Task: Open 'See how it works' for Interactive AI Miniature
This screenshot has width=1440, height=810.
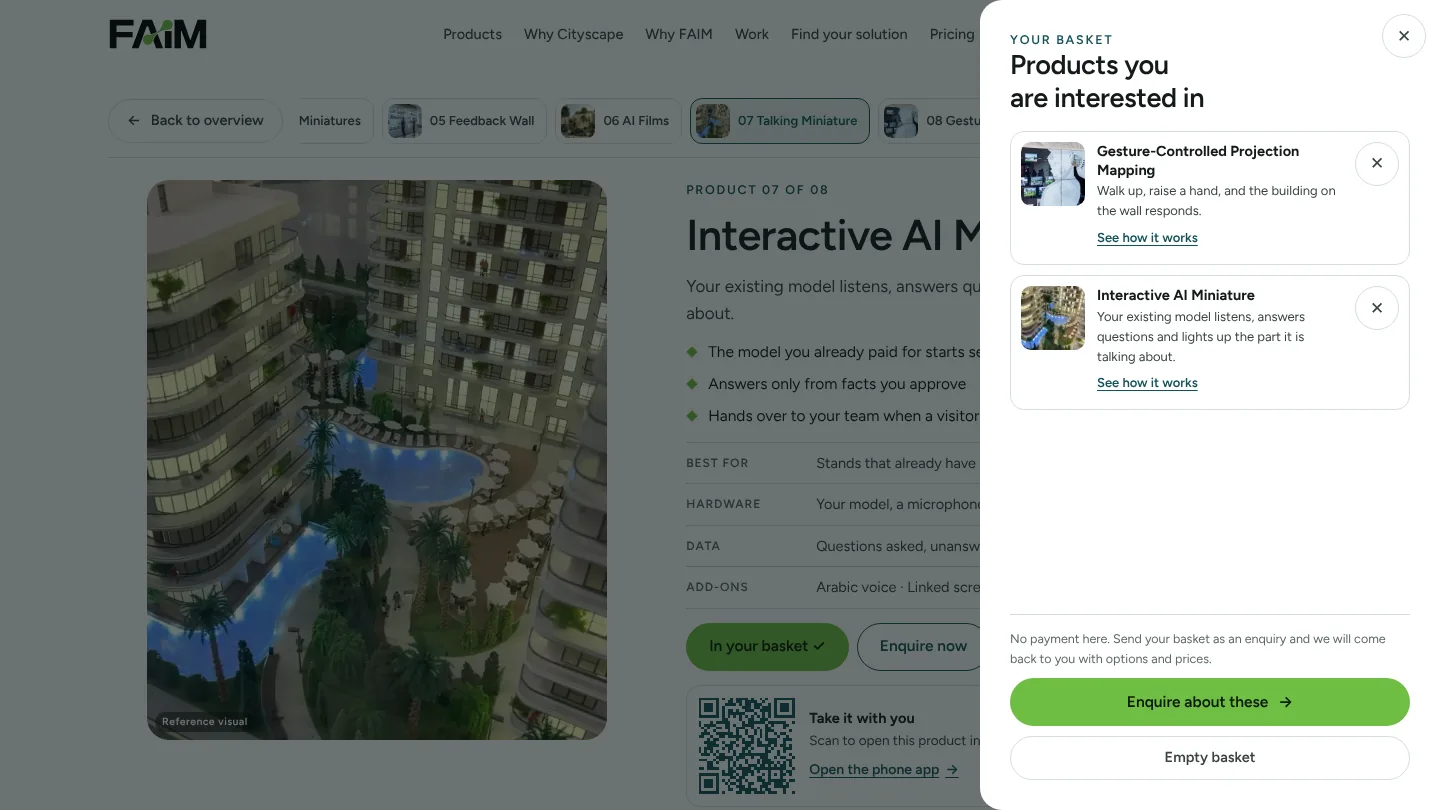Action: [1147, 383]
